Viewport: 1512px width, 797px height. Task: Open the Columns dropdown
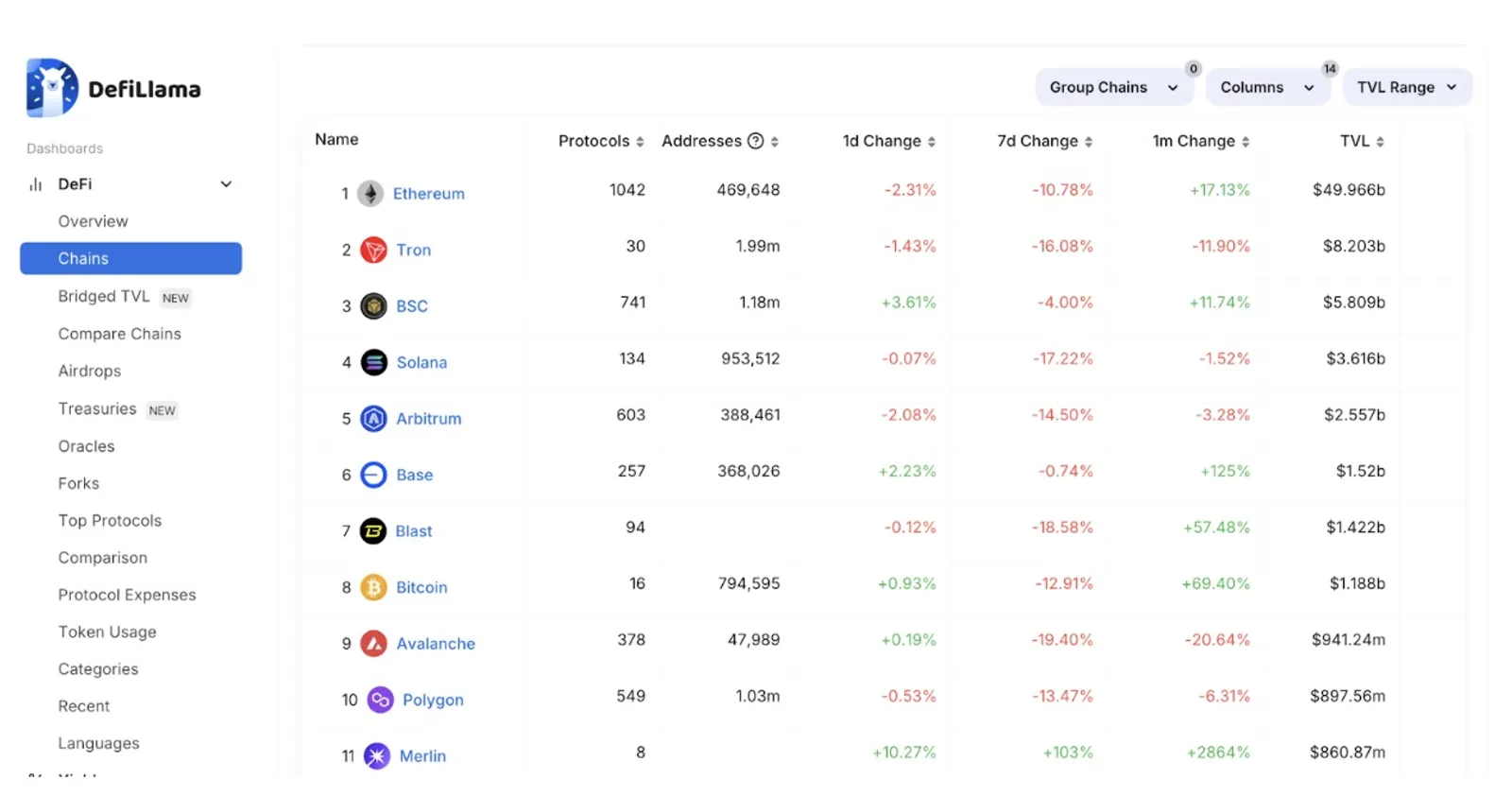(1267, 87)
